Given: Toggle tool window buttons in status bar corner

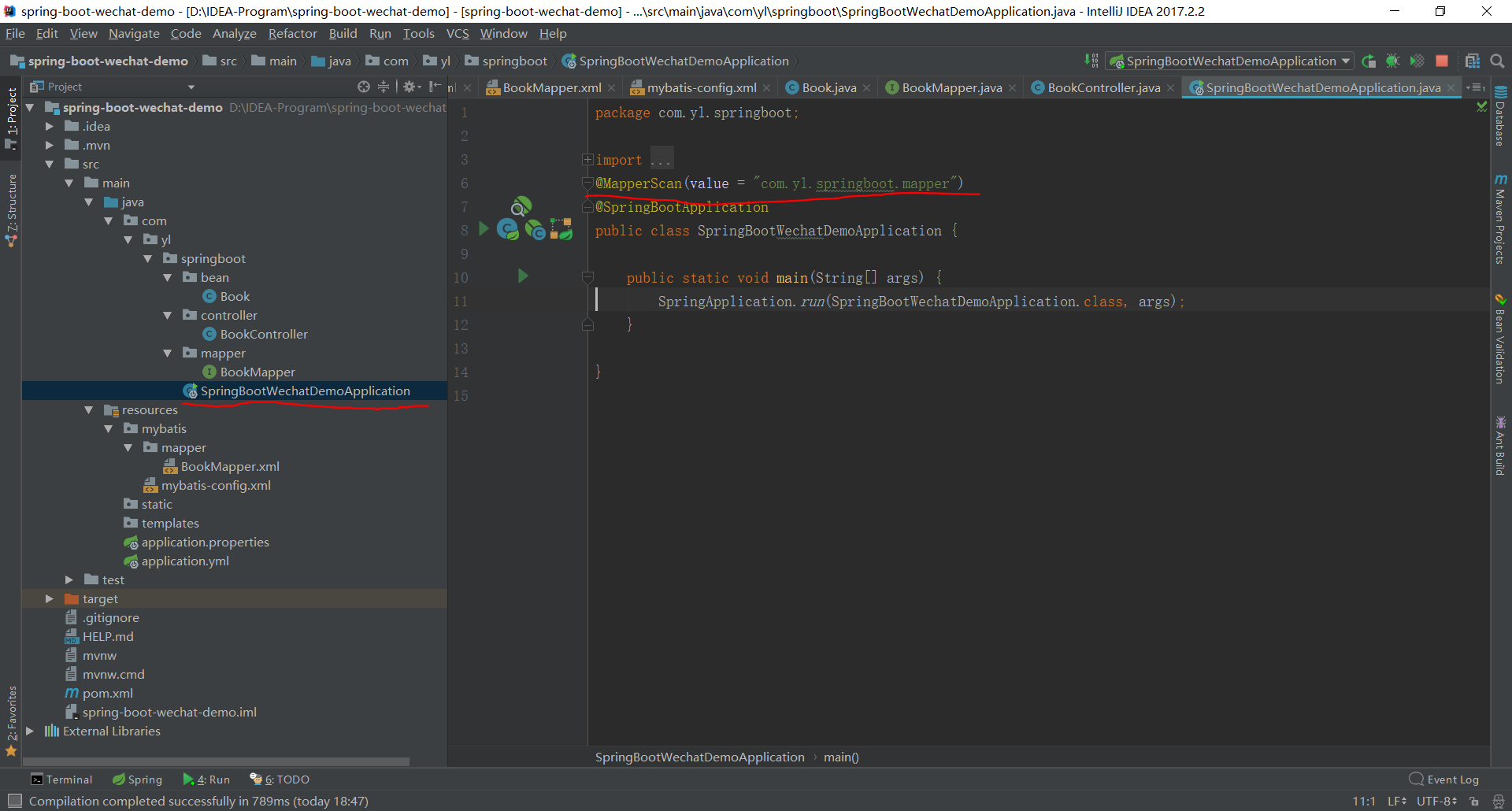Looking at the screenshot, I should [14, 801].
